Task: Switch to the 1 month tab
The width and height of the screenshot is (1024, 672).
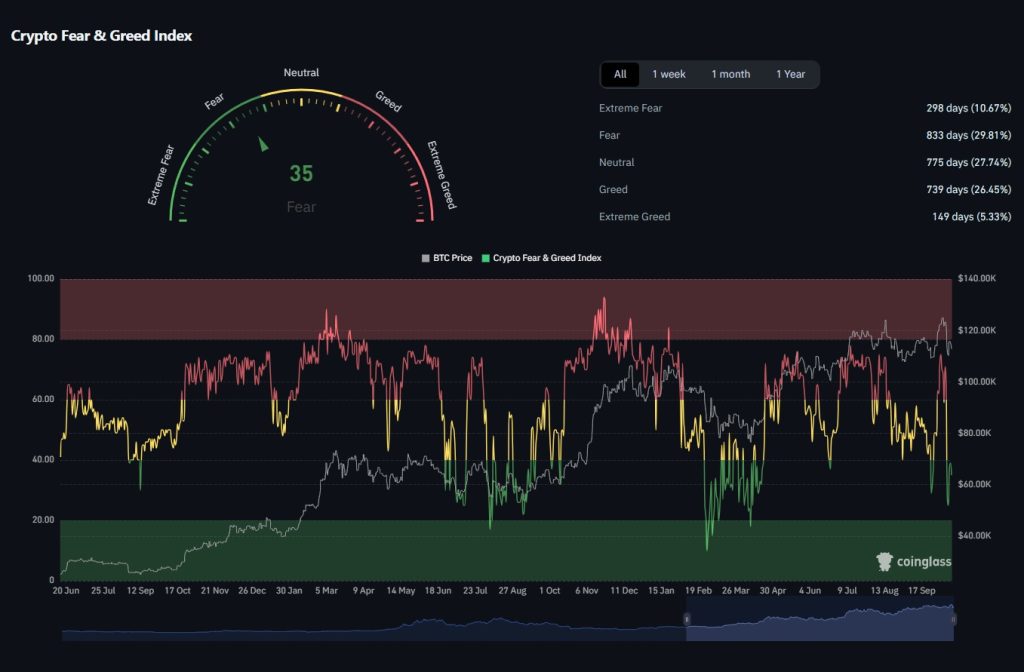Action: point(730,74)
